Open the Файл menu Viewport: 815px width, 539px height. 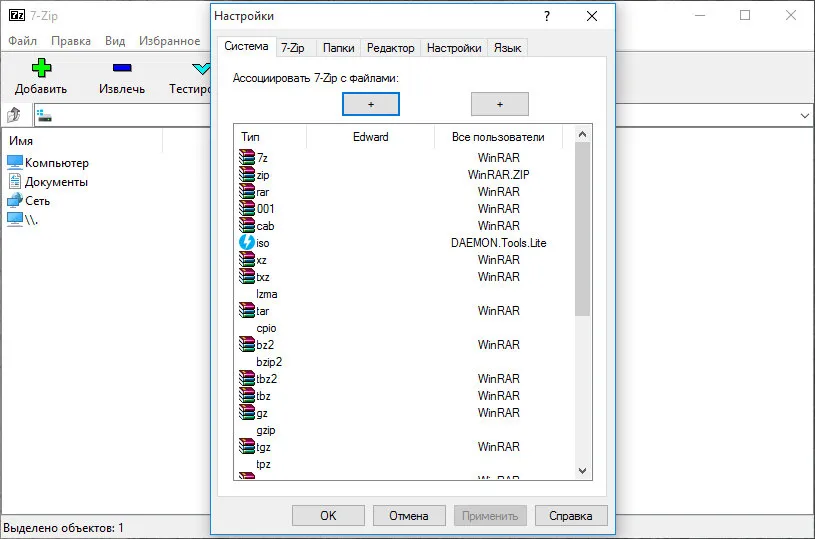point(22,41)
